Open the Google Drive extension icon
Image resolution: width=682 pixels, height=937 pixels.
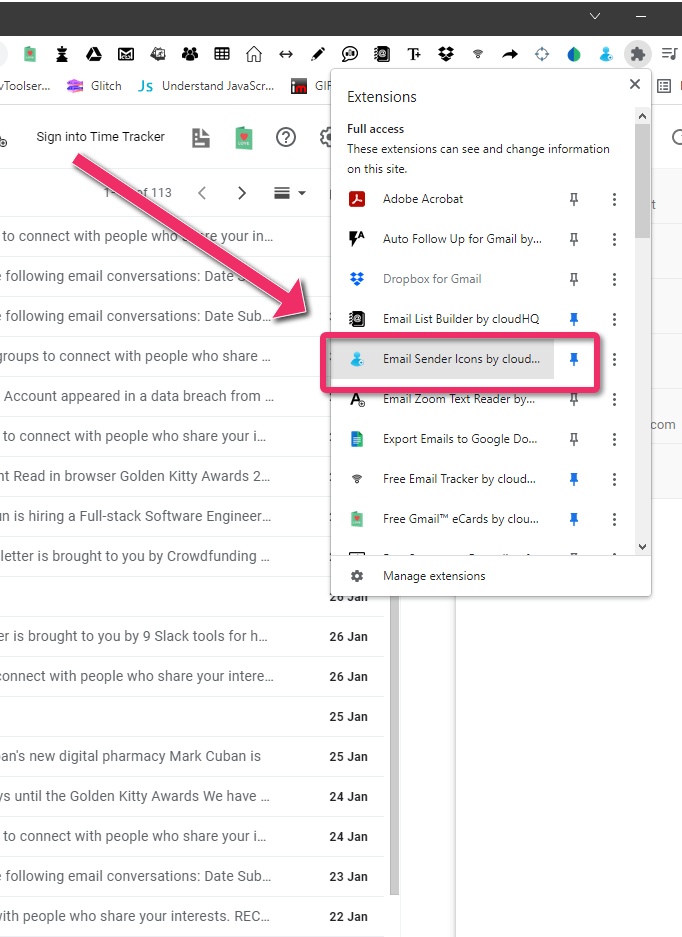[94, 54]
